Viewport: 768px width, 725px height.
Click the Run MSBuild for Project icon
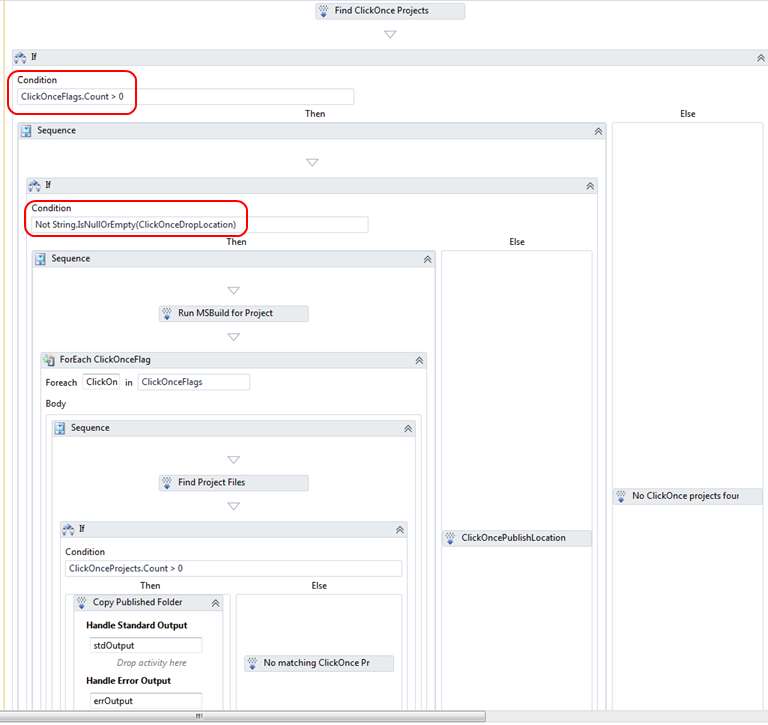167,314
